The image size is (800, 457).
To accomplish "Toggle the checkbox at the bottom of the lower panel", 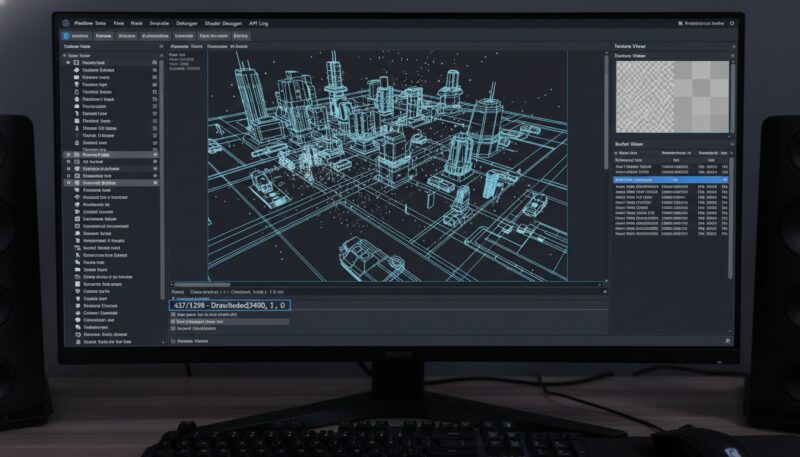I will (172, 341).
